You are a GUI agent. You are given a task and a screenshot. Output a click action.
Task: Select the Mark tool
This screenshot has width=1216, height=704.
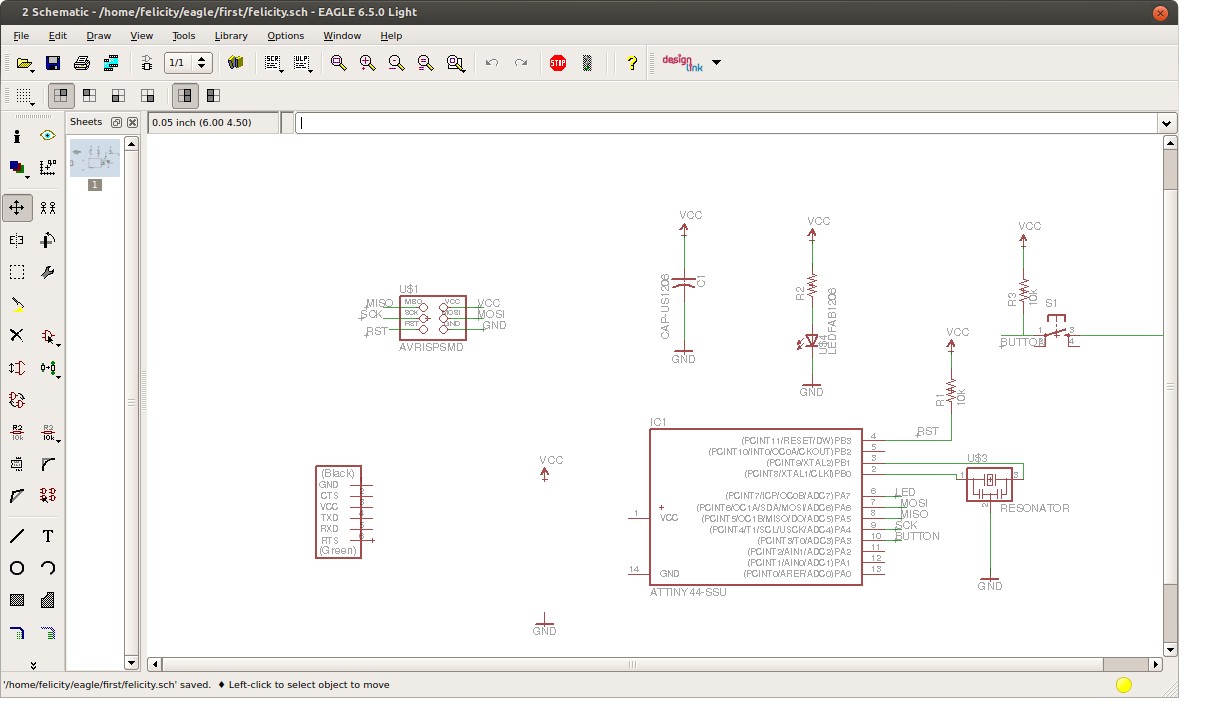point(47,168)
